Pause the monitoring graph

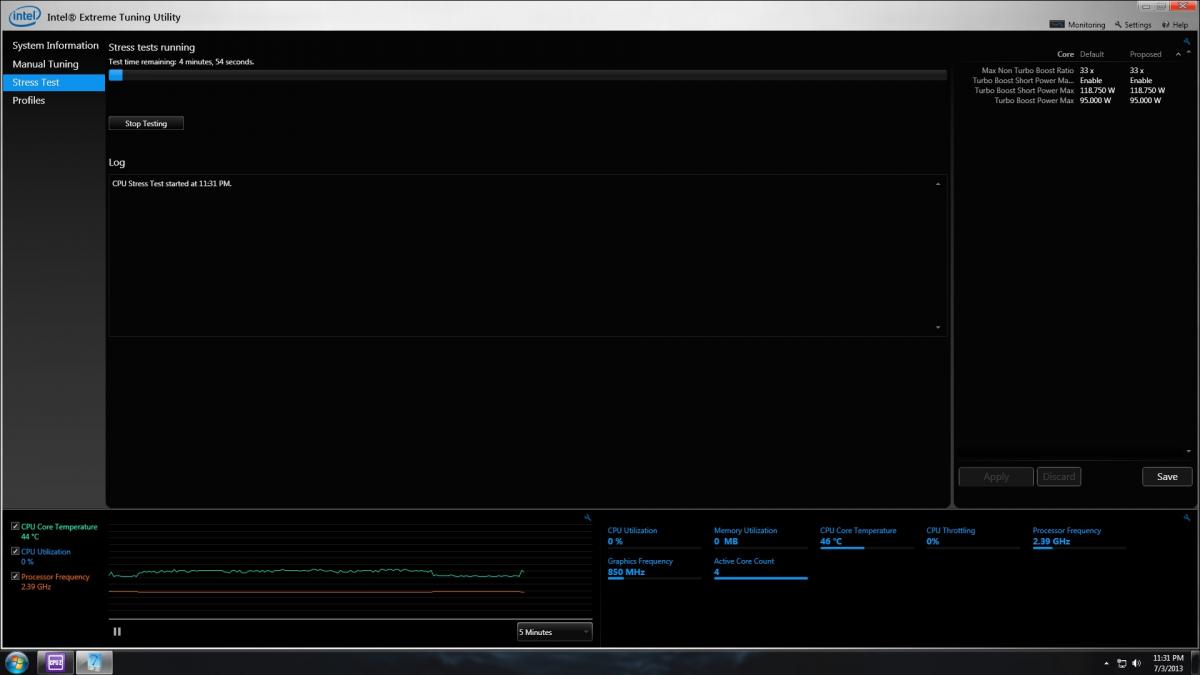pos(117,631)
